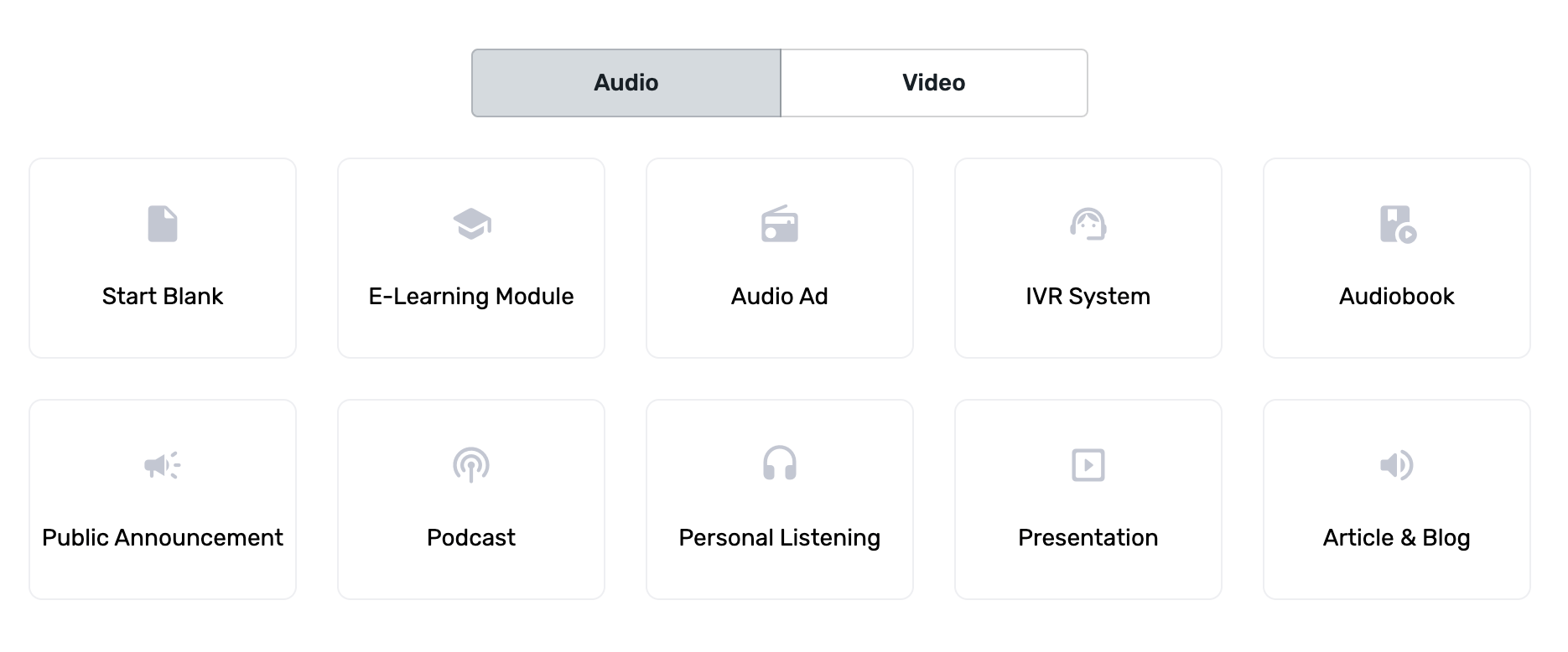Click the headphones icon
1568x652 pixels.
780,463
